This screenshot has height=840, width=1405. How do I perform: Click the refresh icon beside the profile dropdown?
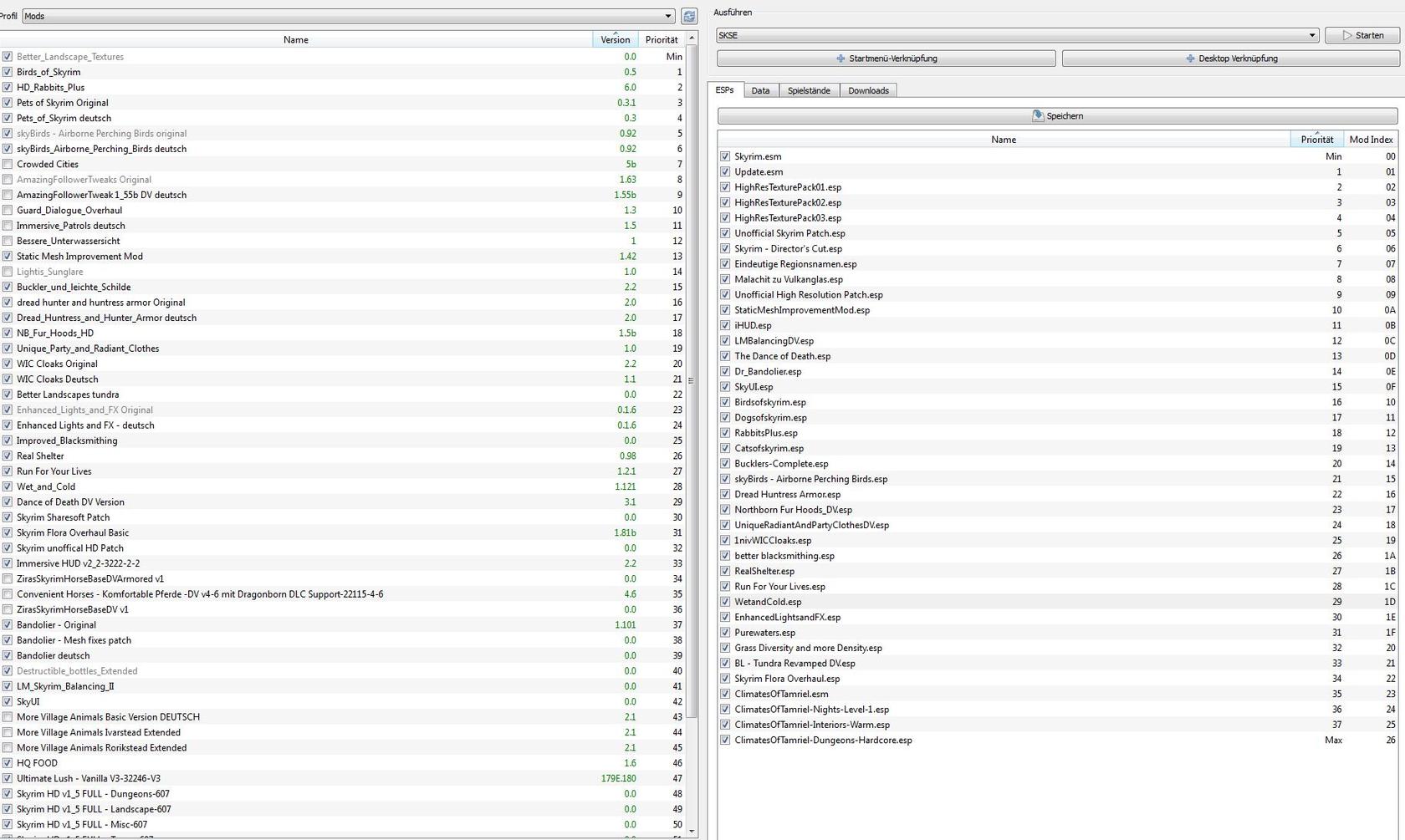tap(689, 16)
